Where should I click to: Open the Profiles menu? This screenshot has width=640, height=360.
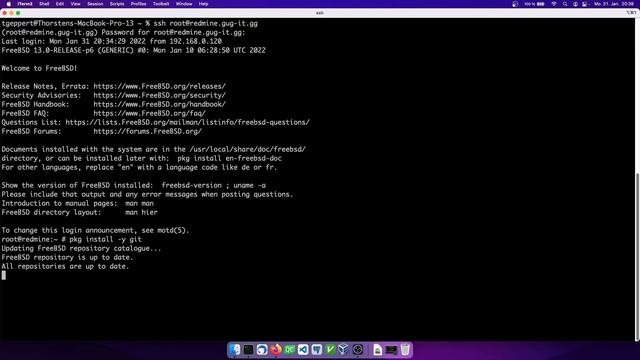[x=138, y=4]
